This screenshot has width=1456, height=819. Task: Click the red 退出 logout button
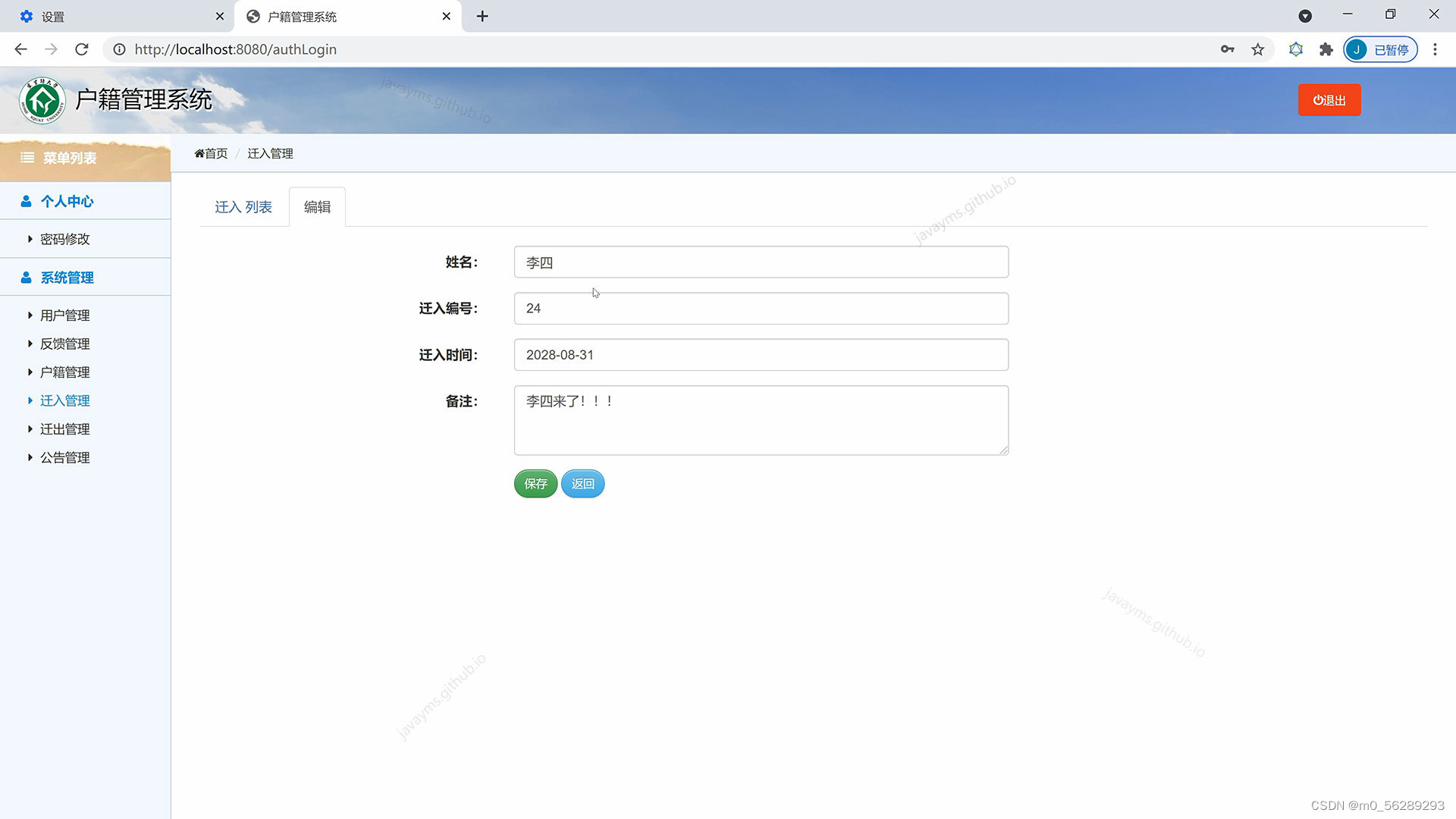1329,100
